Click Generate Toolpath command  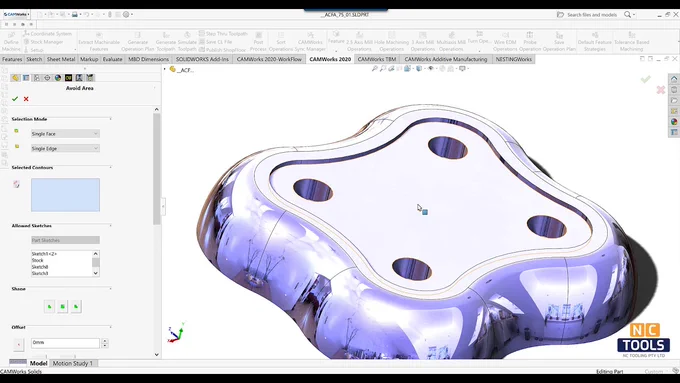(166, 42)
